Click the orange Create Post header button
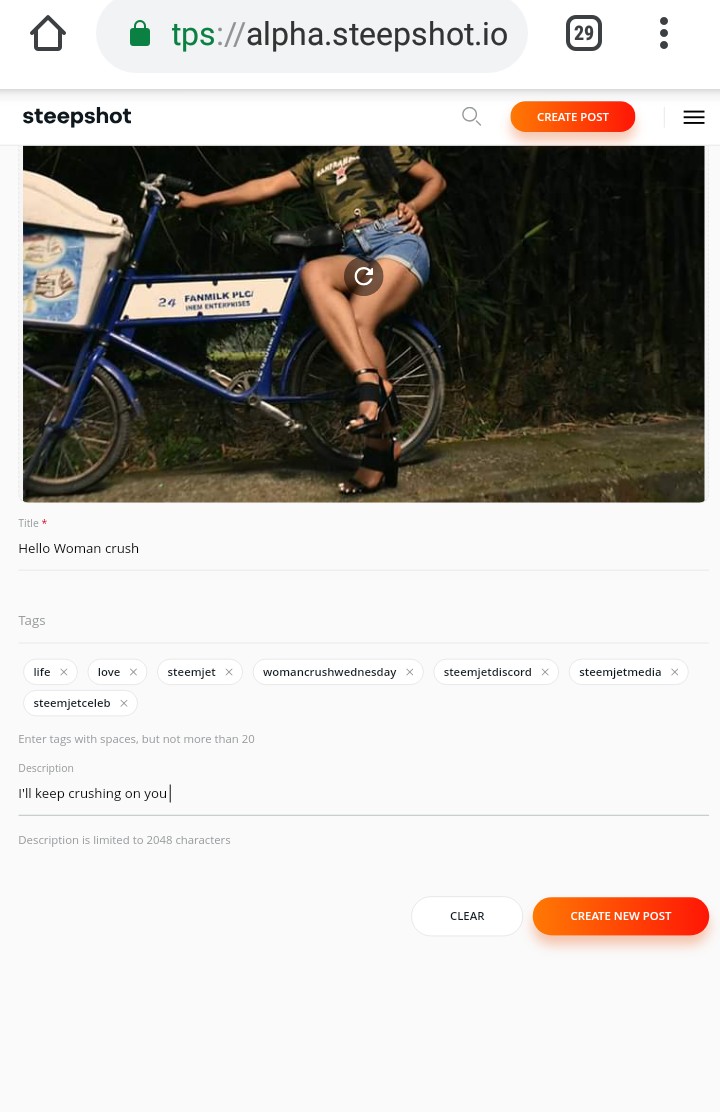The height and width of the screenshot is (1112, 720). 572,117
